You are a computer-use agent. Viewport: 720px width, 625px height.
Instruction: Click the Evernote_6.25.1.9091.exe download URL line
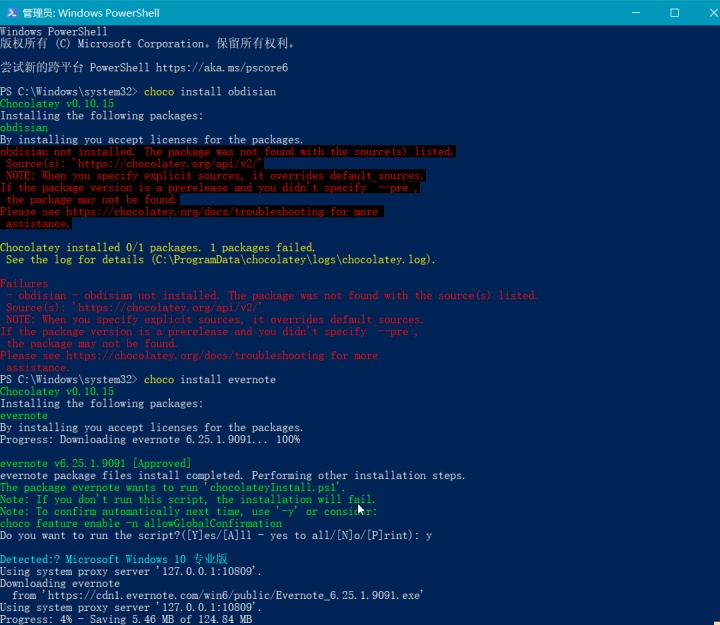pos(218,595)
